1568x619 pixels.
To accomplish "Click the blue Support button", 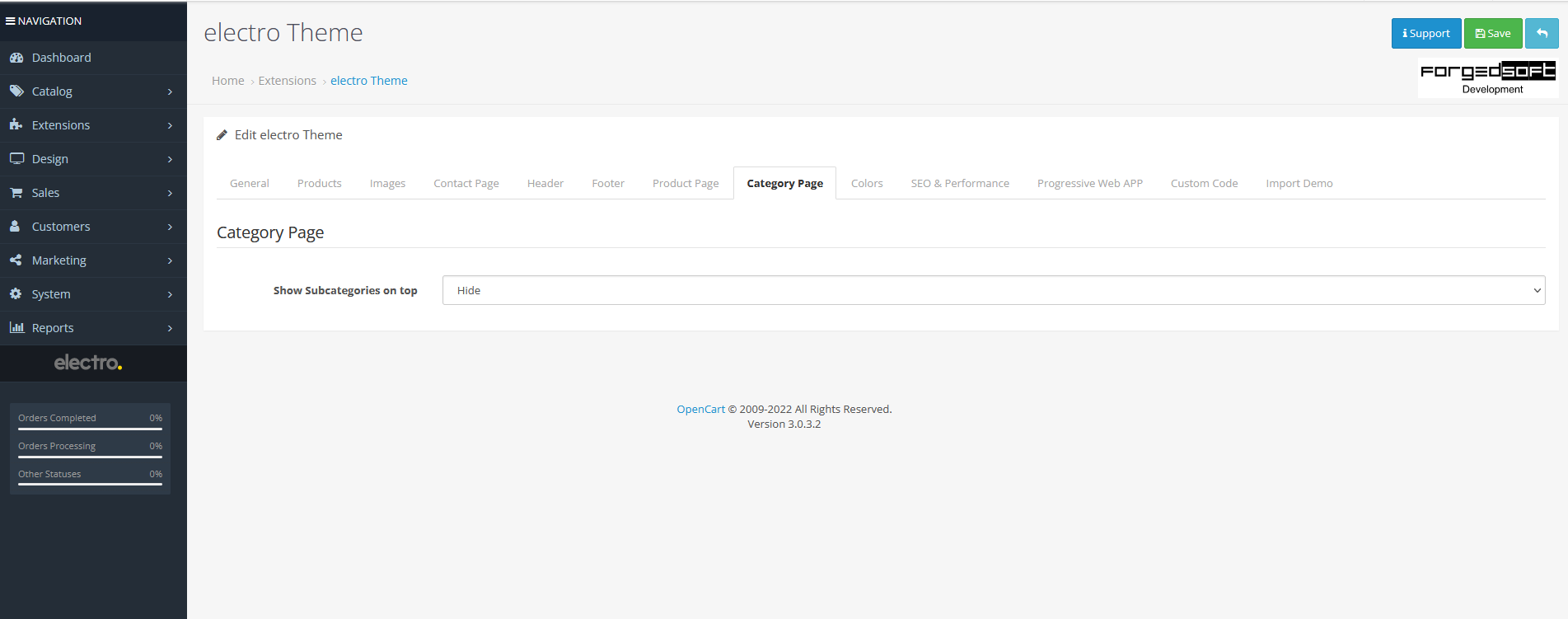I will pyautogui.click(x=1426, y=33).
